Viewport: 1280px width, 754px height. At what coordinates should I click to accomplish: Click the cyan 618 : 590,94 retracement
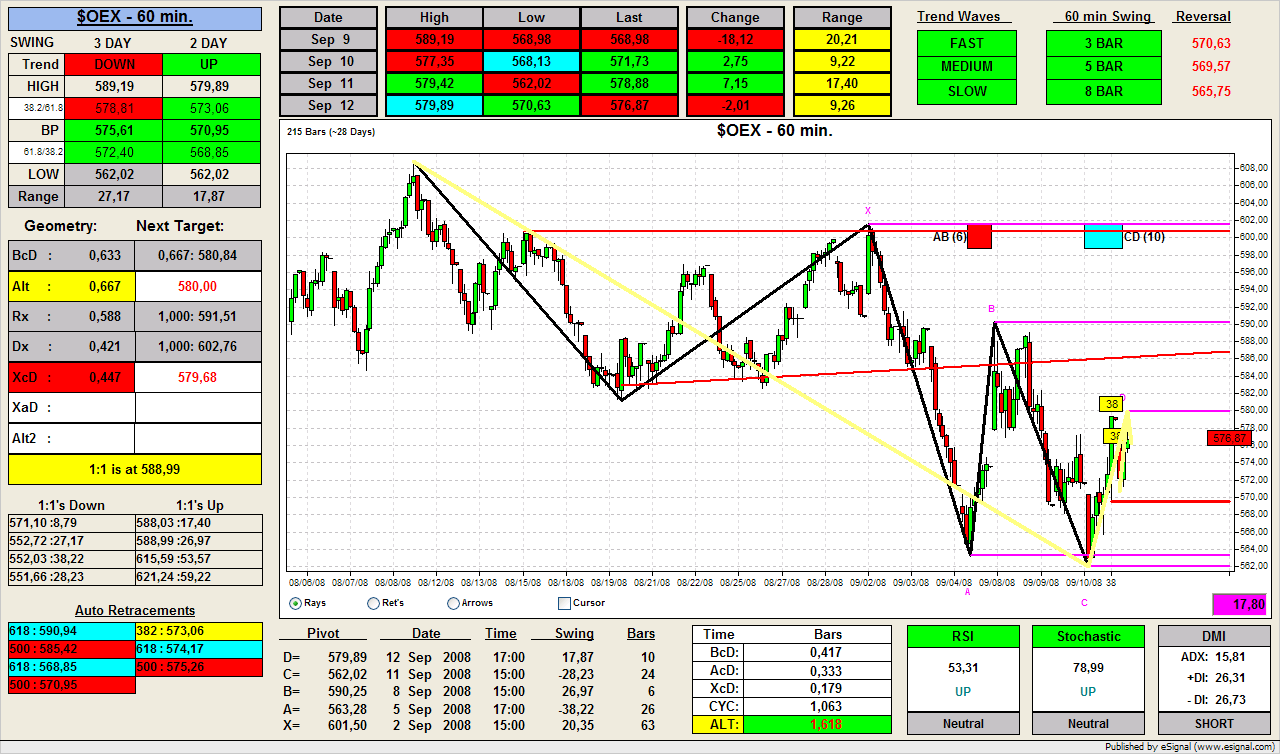click(x=71, y=631)
